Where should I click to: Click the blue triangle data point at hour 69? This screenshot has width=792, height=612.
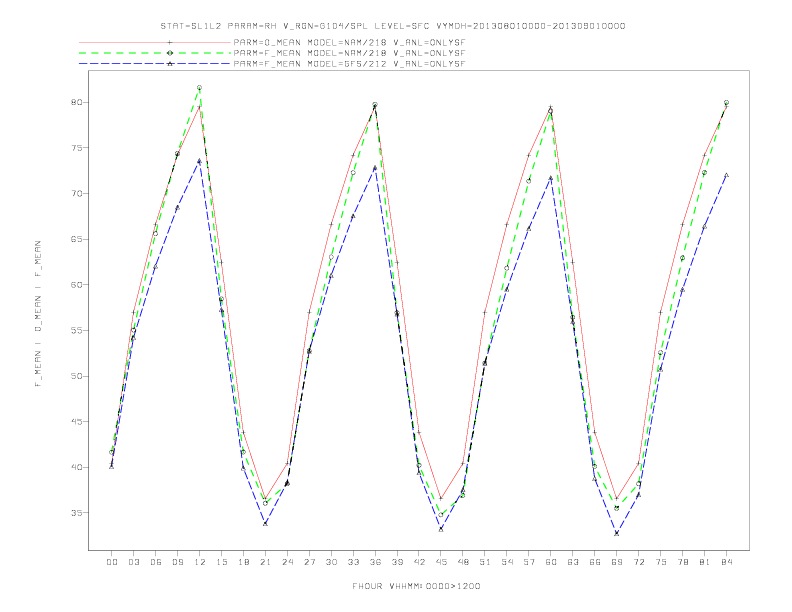(x=617, y=533)
